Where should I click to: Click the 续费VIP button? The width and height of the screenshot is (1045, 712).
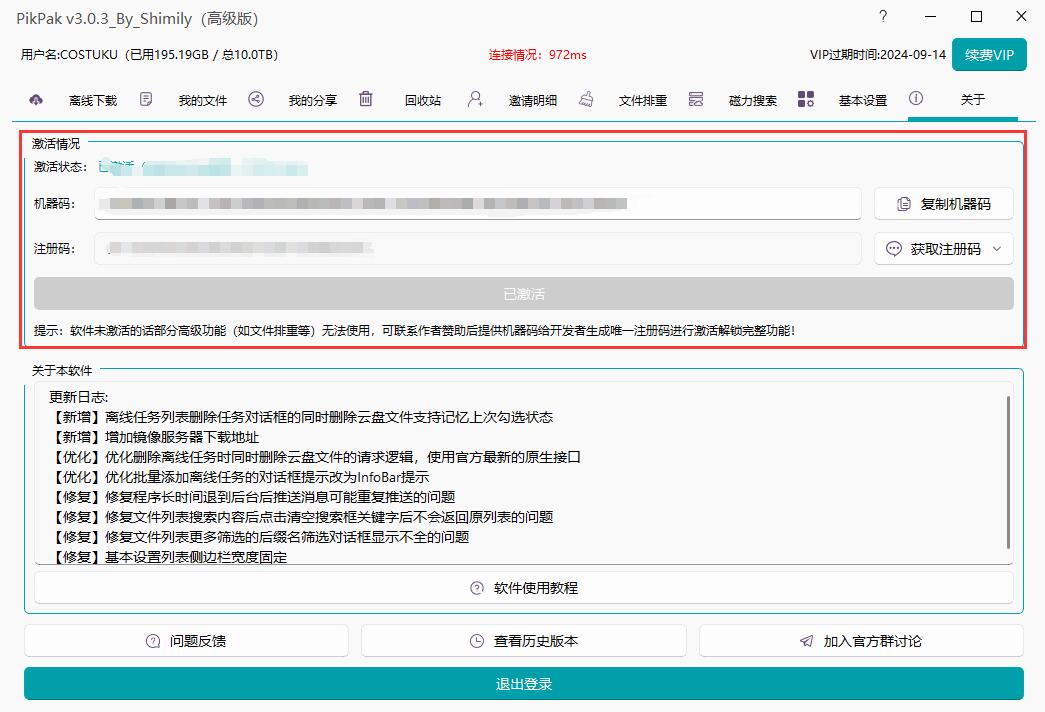click(x=989, y=55)
